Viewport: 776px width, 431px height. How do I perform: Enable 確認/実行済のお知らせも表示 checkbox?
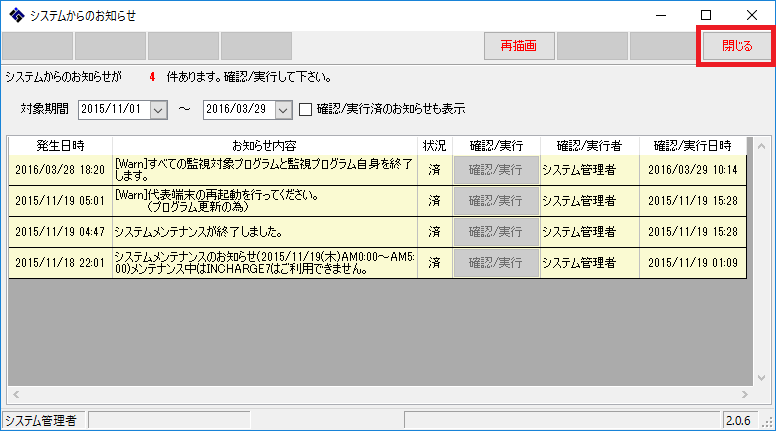click(305, 109)
